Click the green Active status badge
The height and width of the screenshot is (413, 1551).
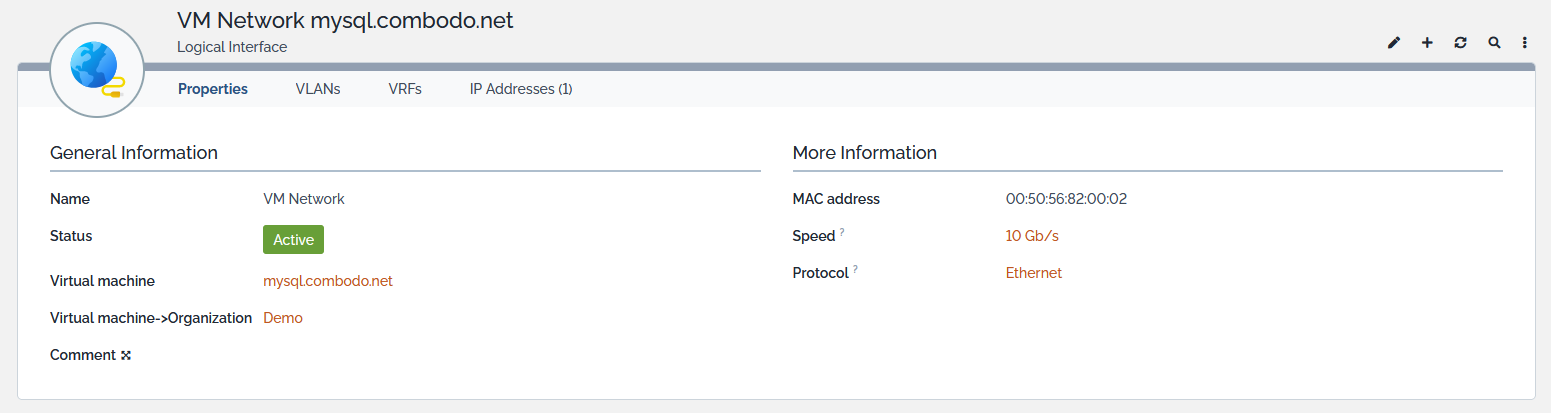[x=293, y=240]
